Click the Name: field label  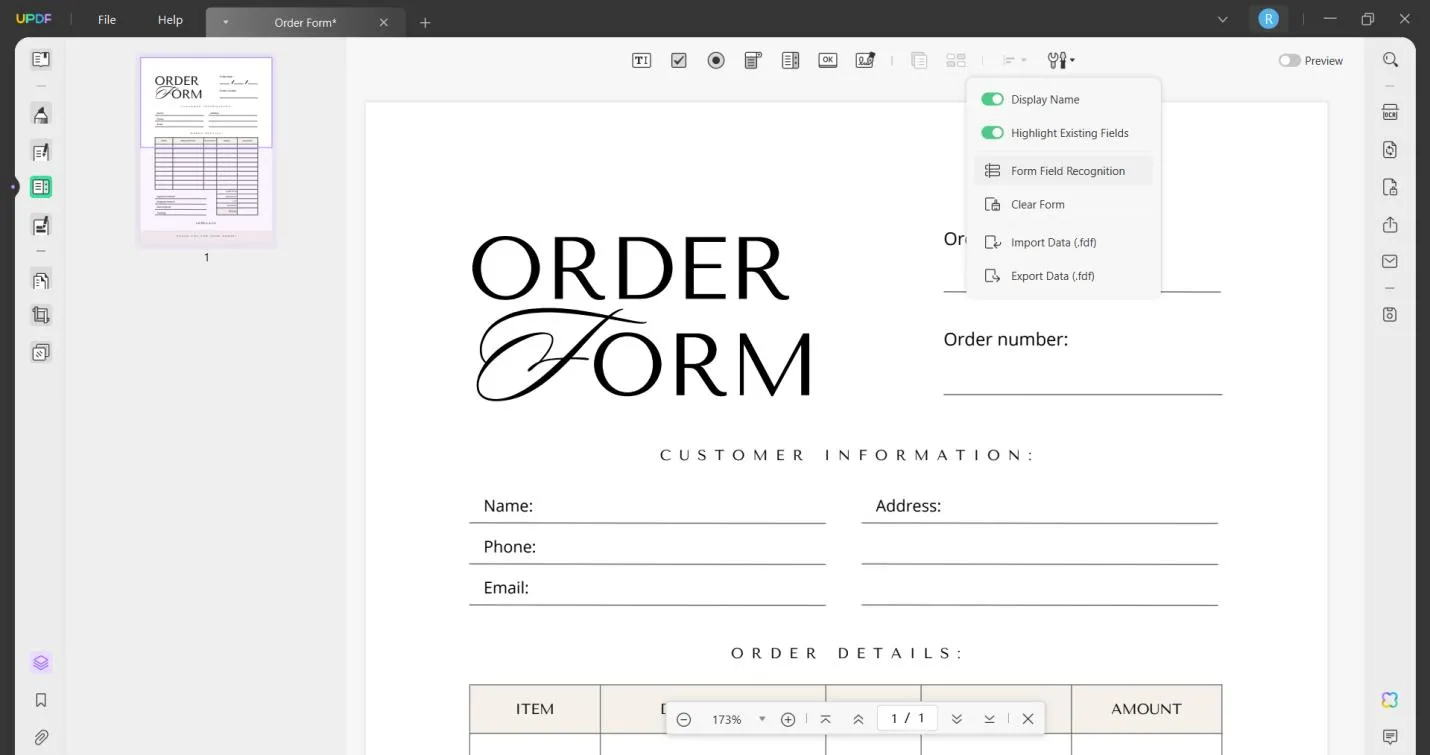508,506
